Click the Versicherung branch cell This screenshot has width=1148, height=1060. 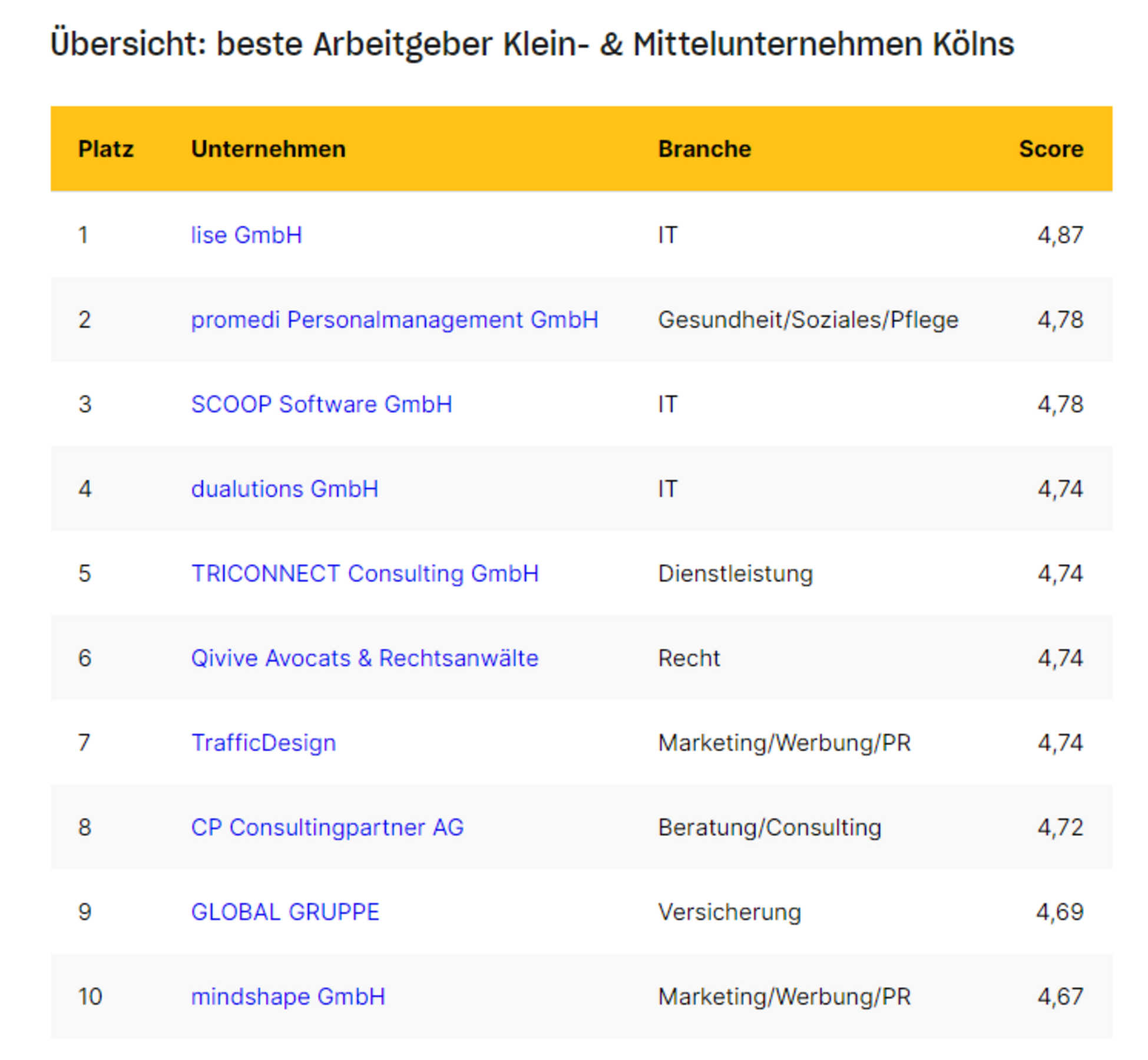[x=729, y=912]
